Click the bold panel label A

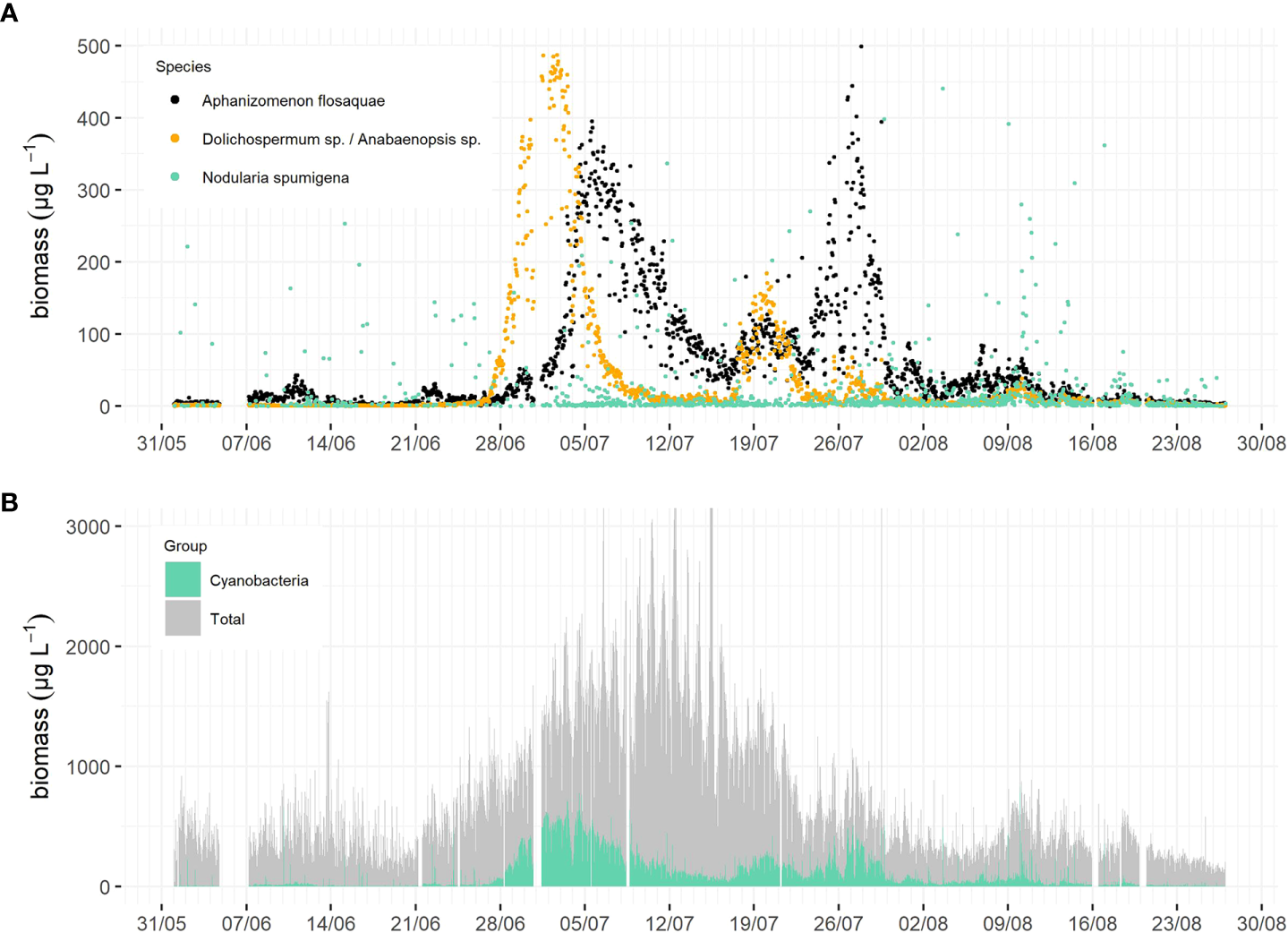point(10,13)
